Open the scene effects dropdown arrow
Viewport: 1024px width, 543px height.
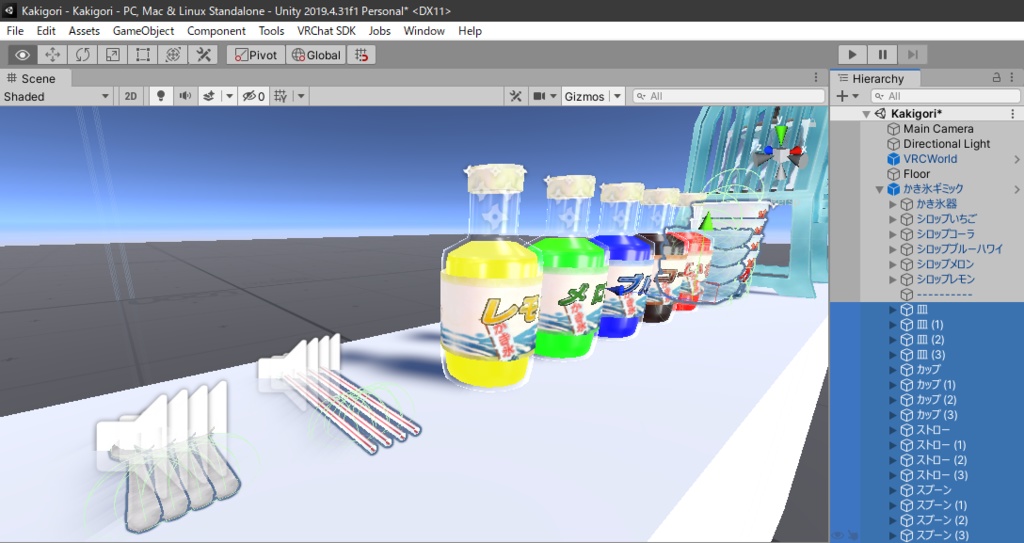point(229,96)
